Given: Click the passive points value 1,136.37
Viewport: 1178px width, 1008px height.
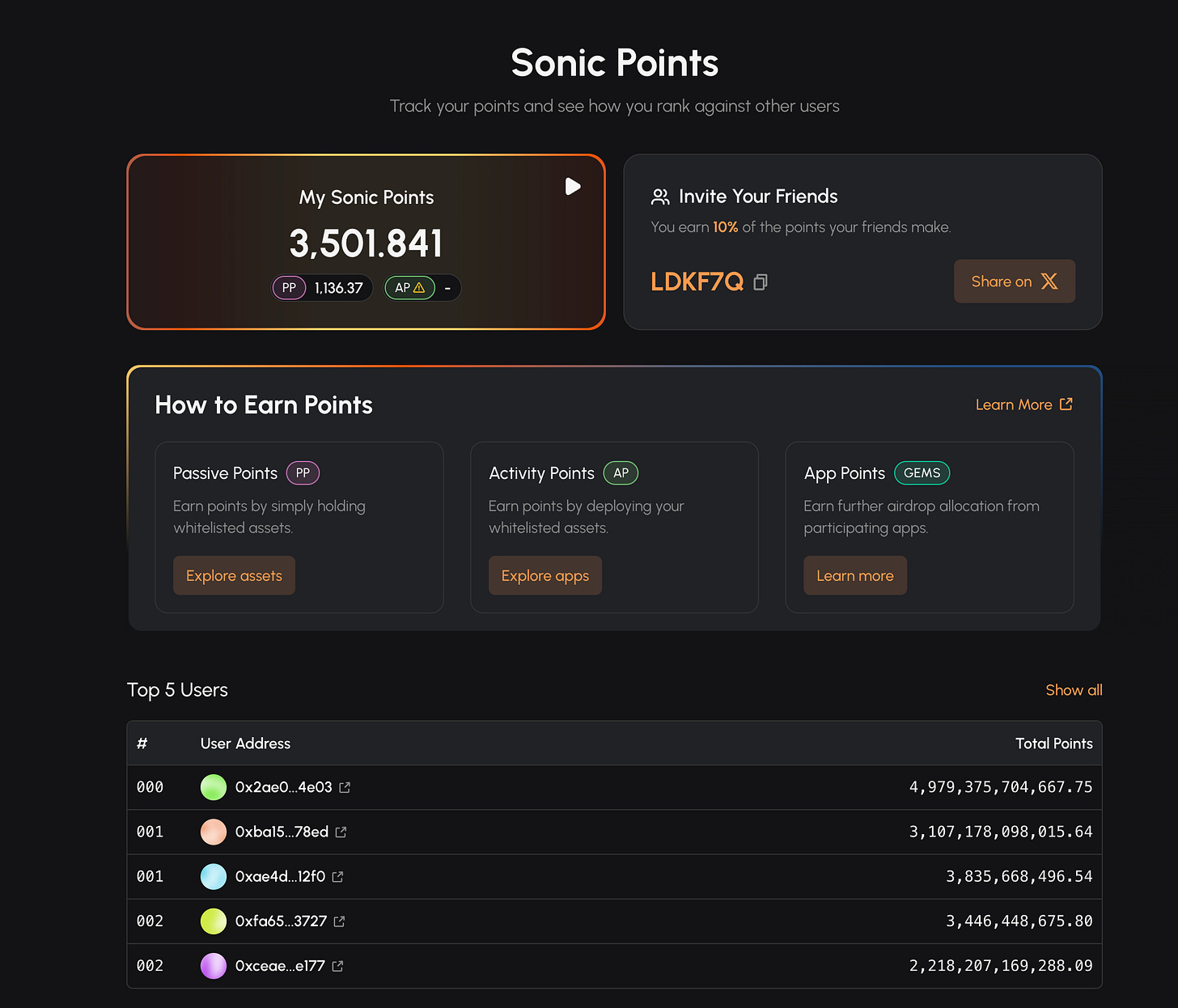Looking at the screenshot, I should click(x=338, y=288).
